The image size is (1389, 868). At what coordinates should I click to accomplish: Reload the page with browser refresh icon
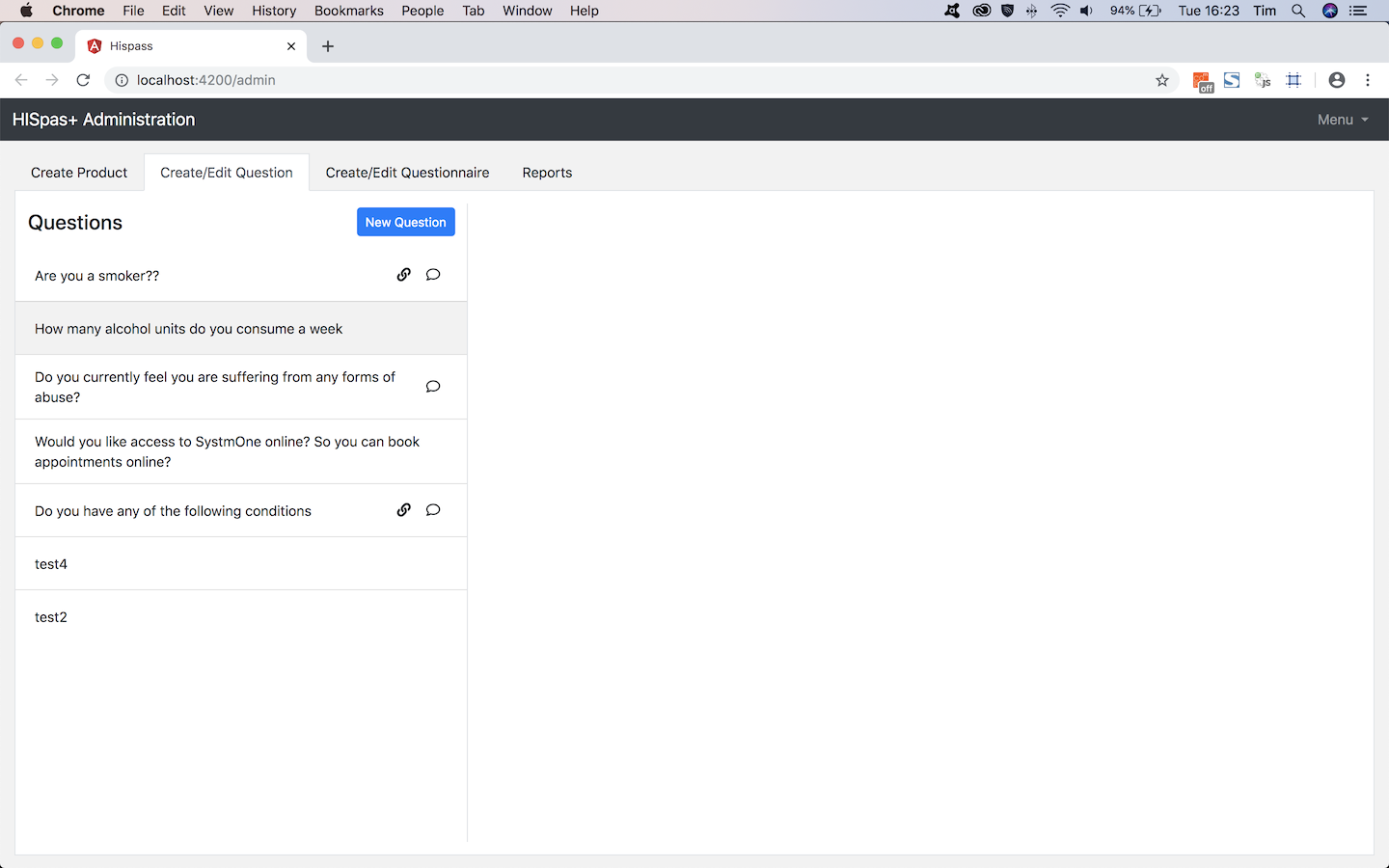(83, 80)
